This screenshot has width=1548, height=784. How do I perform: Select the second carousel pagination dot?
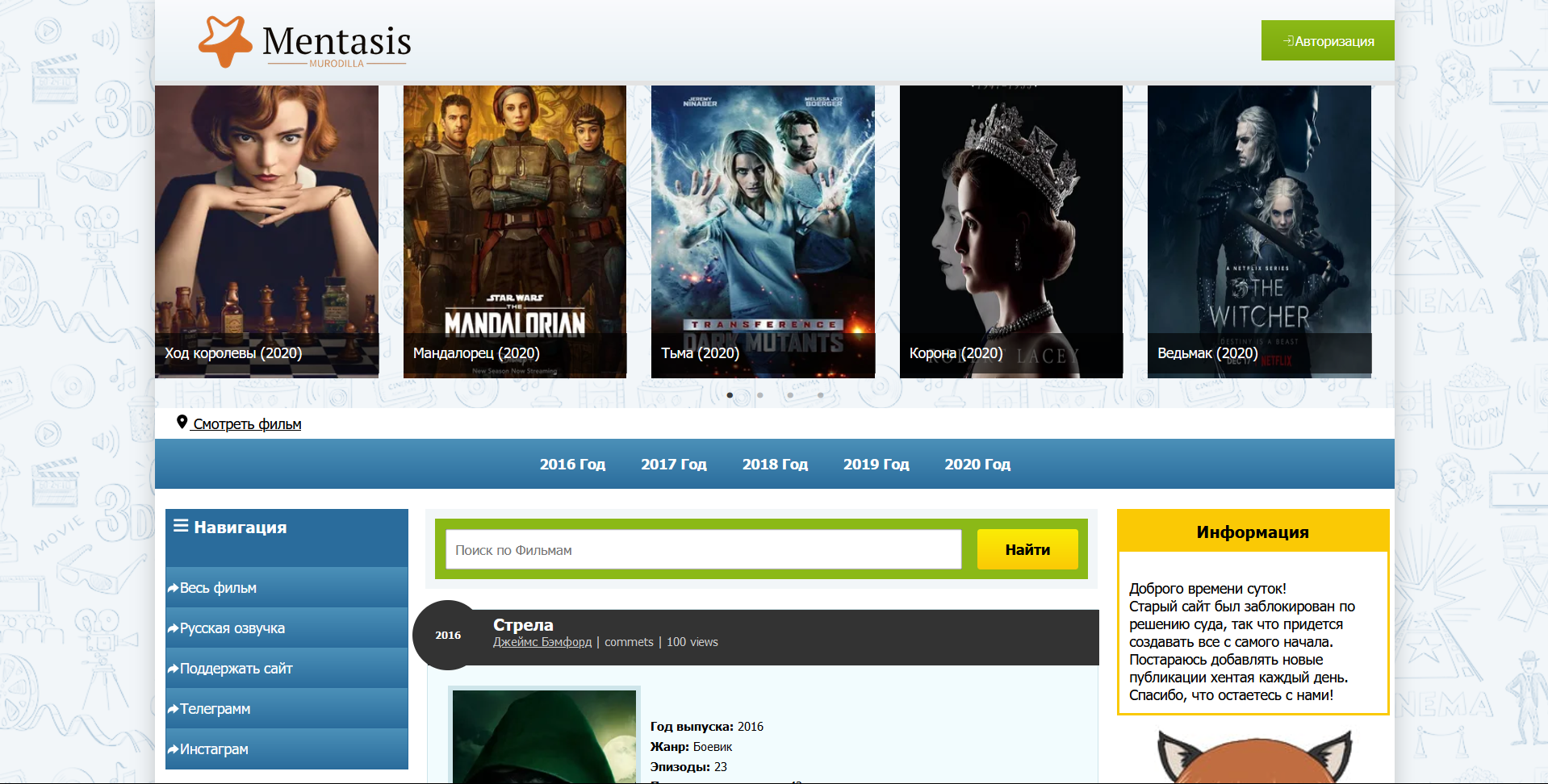click(x=759, y=395)
